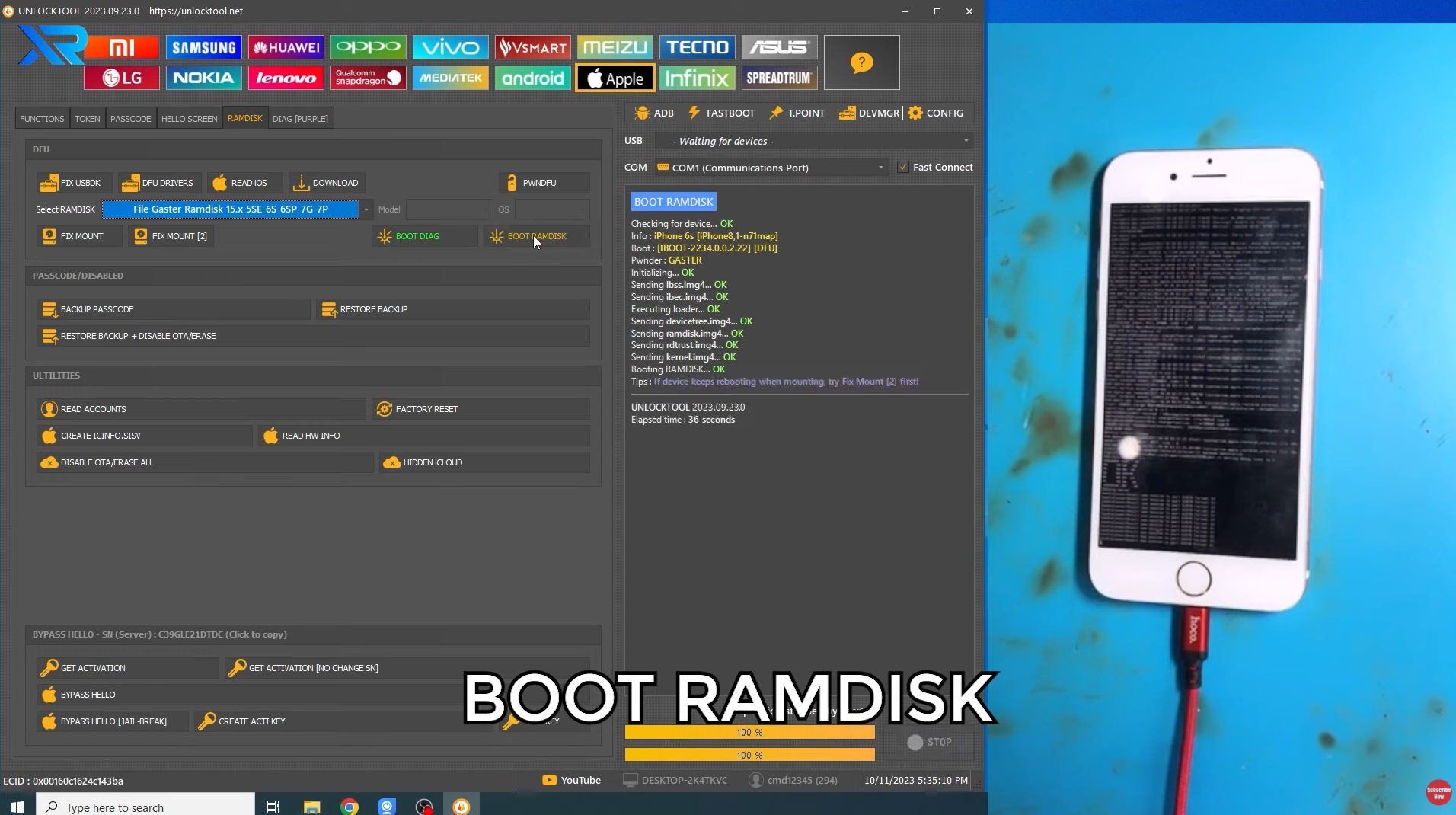1456x815 pixels.
Task: Click the HIDDEN iCLOUD button
Action: click(x=484, y=462)
